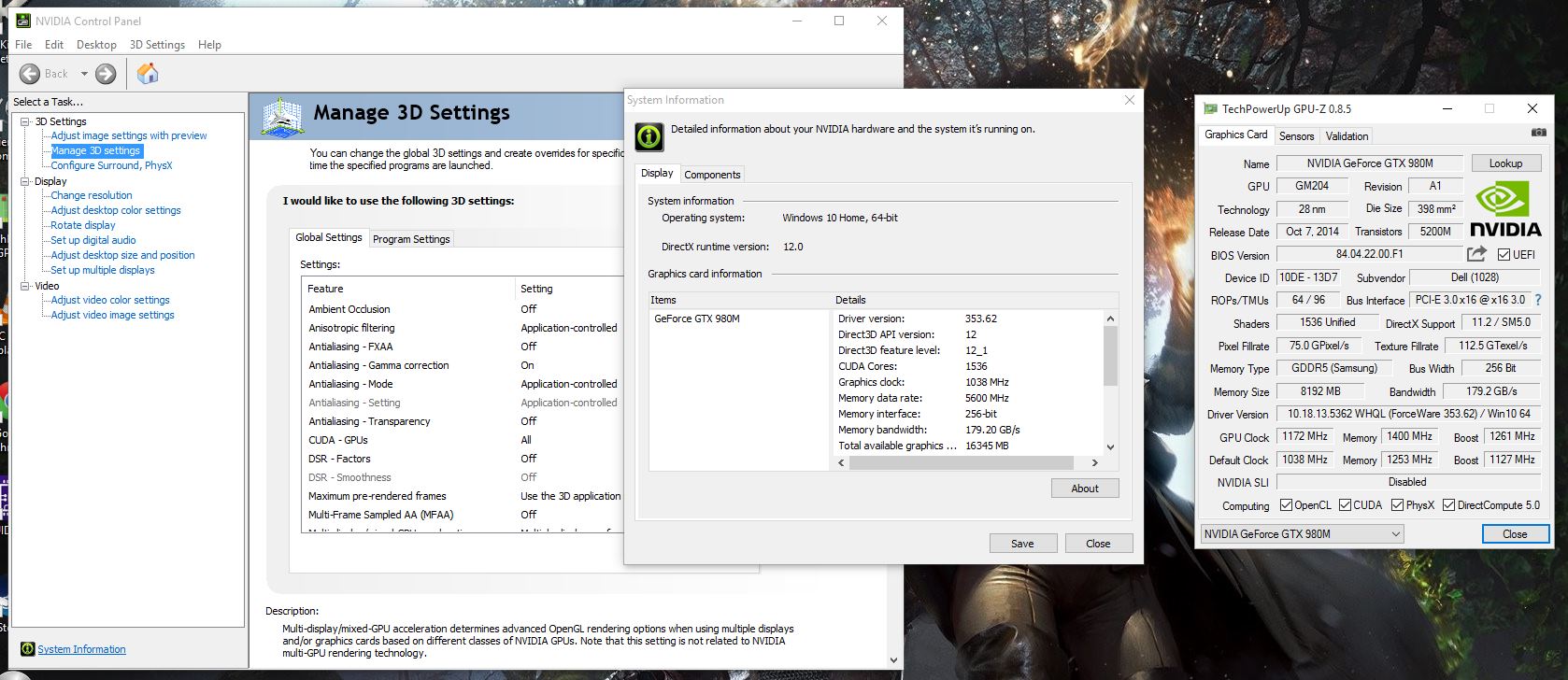Click vertical scrollbar in graphics card details list
The image size is (1568, 680).
(x=1110, y=355)
